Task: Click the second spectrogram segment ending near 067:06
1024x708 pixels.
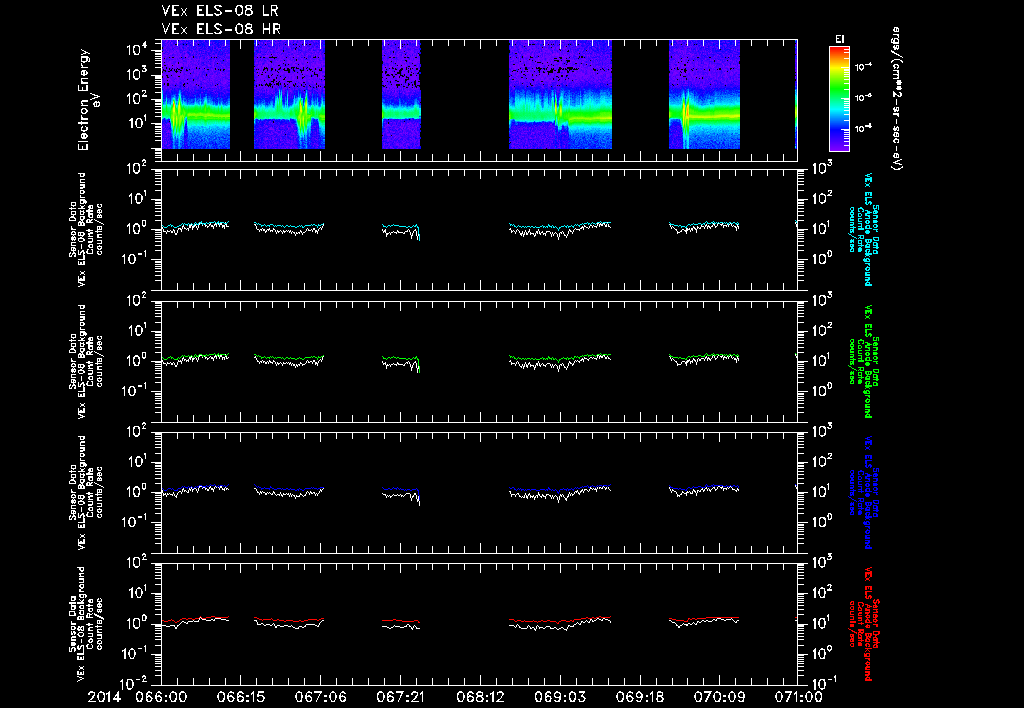Action: 289,95
